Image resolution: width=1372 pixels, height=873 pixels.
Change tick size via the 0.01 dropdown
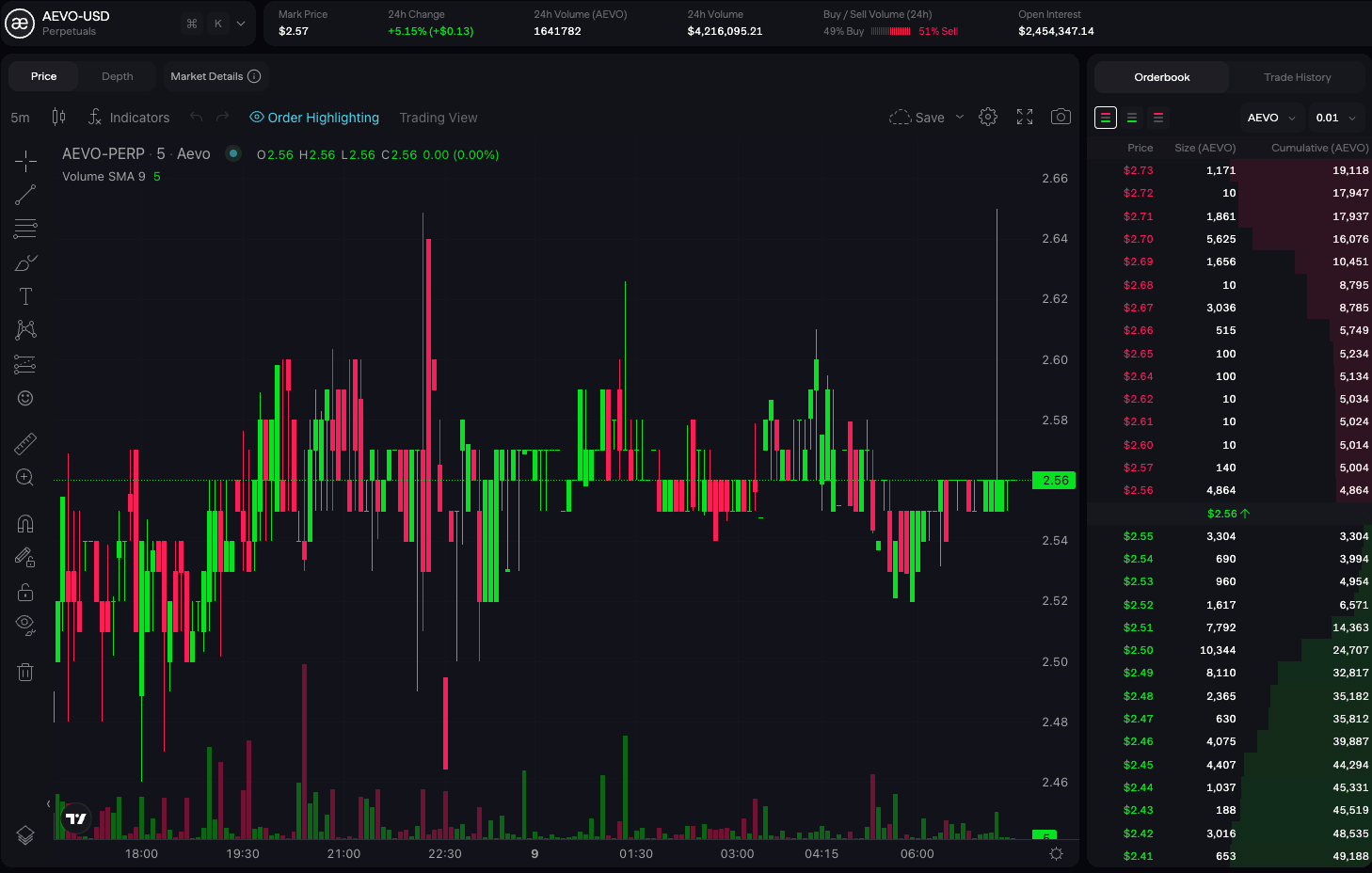pos(1335,117)
